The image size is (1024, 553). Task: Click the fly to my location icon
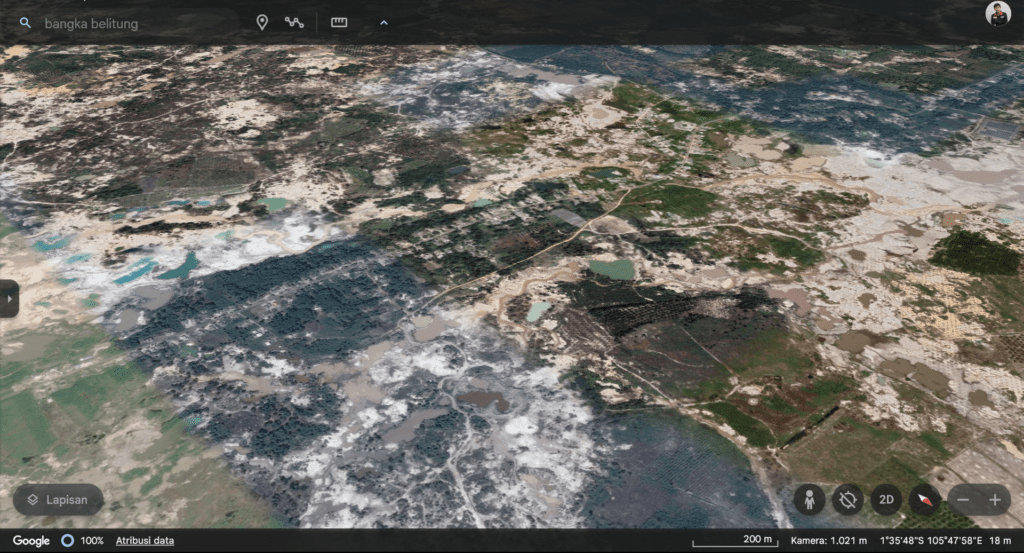tap(848, 500)
